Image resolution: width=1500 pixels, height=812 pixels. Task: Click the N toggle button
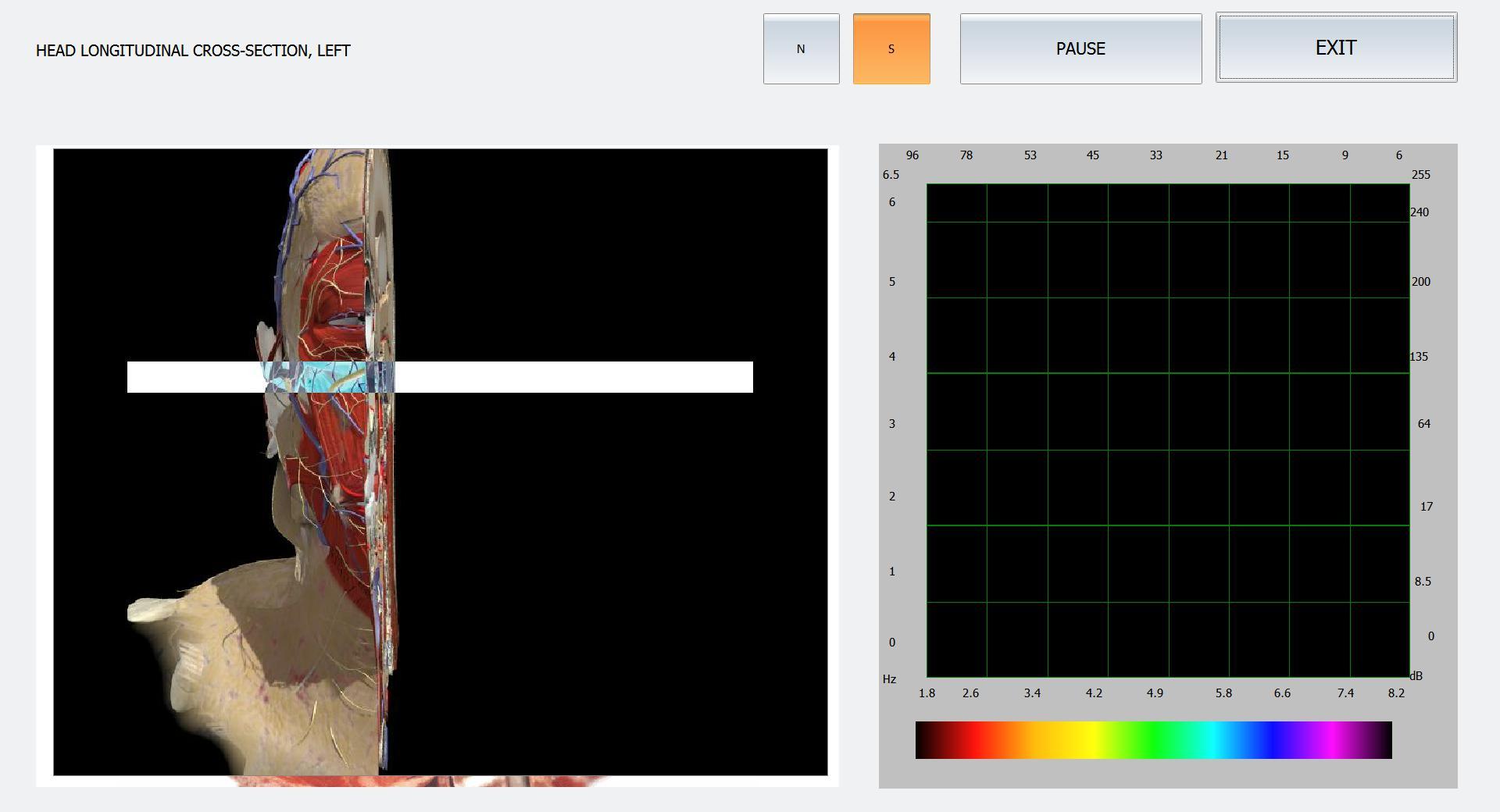coord(801,48)
